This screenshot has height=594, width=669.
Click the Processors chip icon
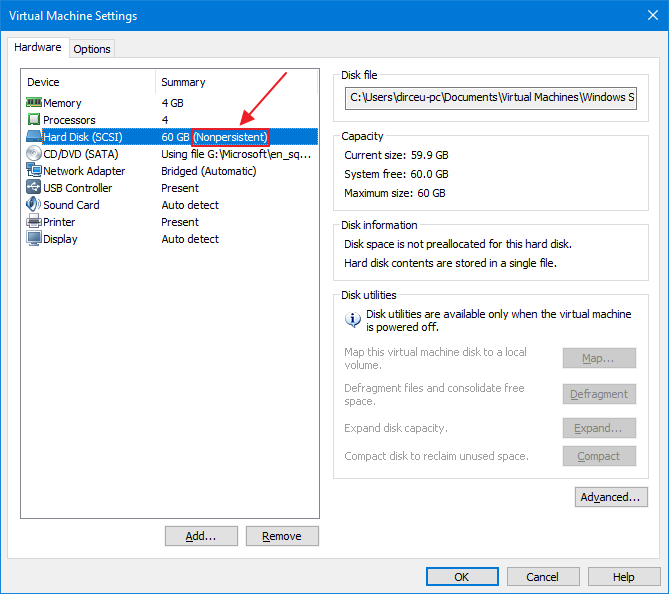click(34, 119)
